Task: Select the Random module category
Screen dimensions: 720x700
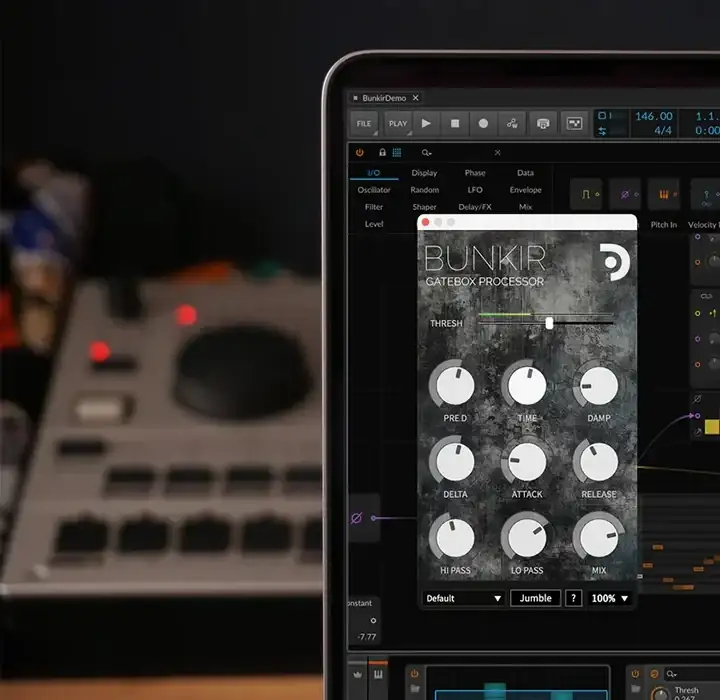Action: pos(425,190)
